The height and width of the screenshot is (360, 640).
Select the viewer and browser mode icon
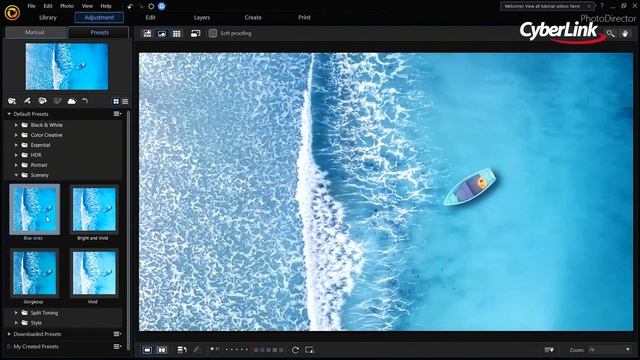click(147, 33)
